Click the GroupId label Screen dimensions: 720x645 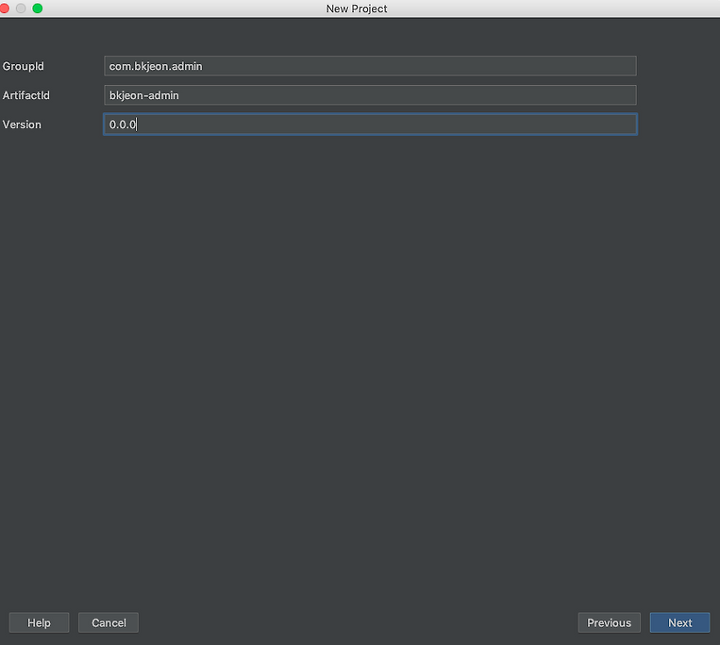coord(23,66)
